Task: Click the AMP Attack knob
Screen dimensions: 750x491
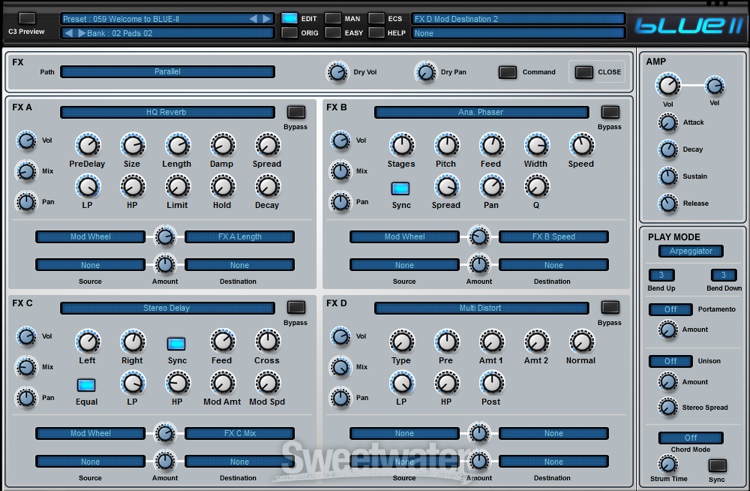Action: 668,123
